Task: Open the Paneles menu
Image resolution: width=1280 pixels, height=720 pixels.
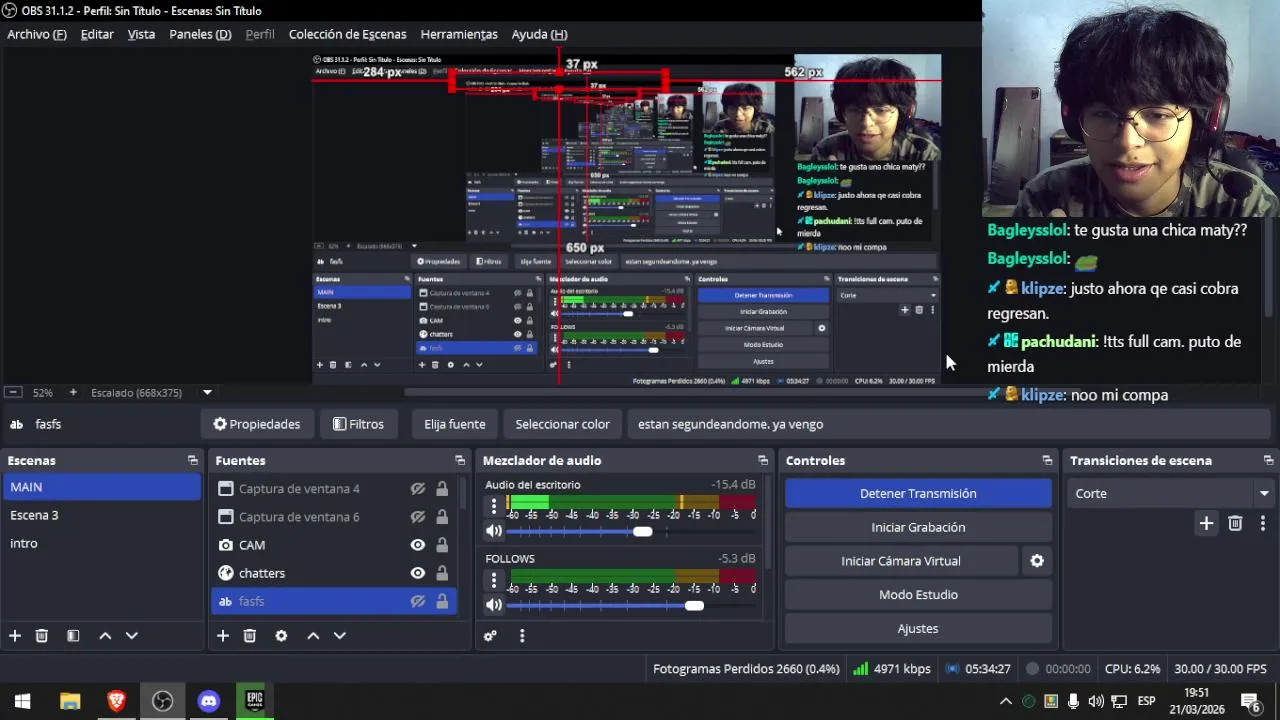Action: point(200,34)
